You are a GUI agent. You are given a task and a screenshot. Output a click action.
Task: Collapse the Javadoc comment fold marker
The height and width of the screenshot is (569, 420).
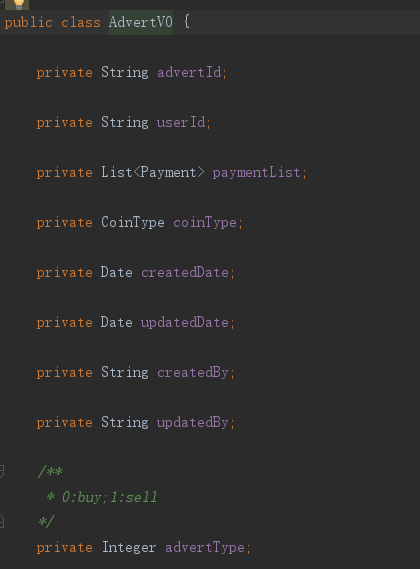(x=2, y=471)
